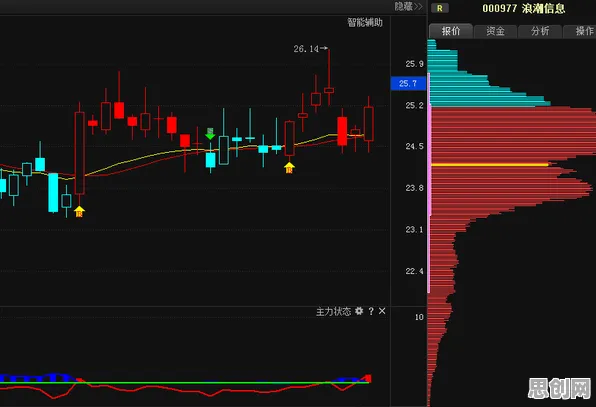596x407 pixels.
Task: Click the 22.4 price axis label
Action: click(414, 271)
